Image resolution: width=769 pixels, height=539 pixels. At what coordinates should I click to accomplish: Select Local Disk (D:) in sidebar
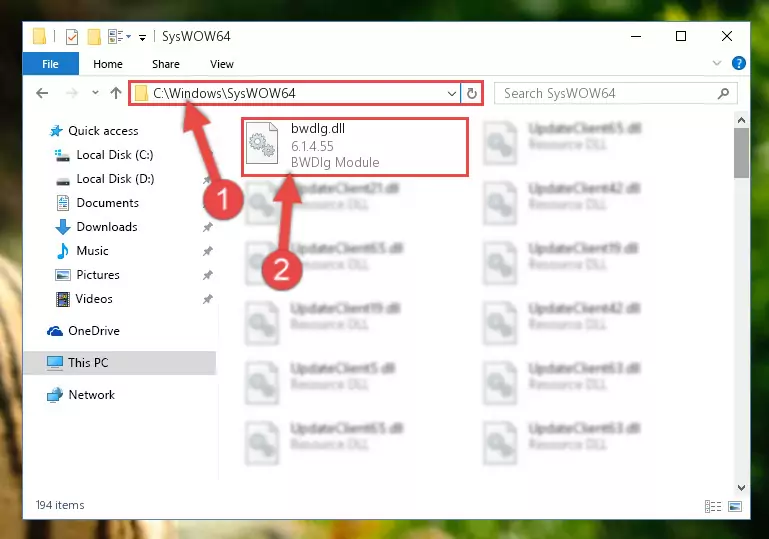[x=115, y=179]
